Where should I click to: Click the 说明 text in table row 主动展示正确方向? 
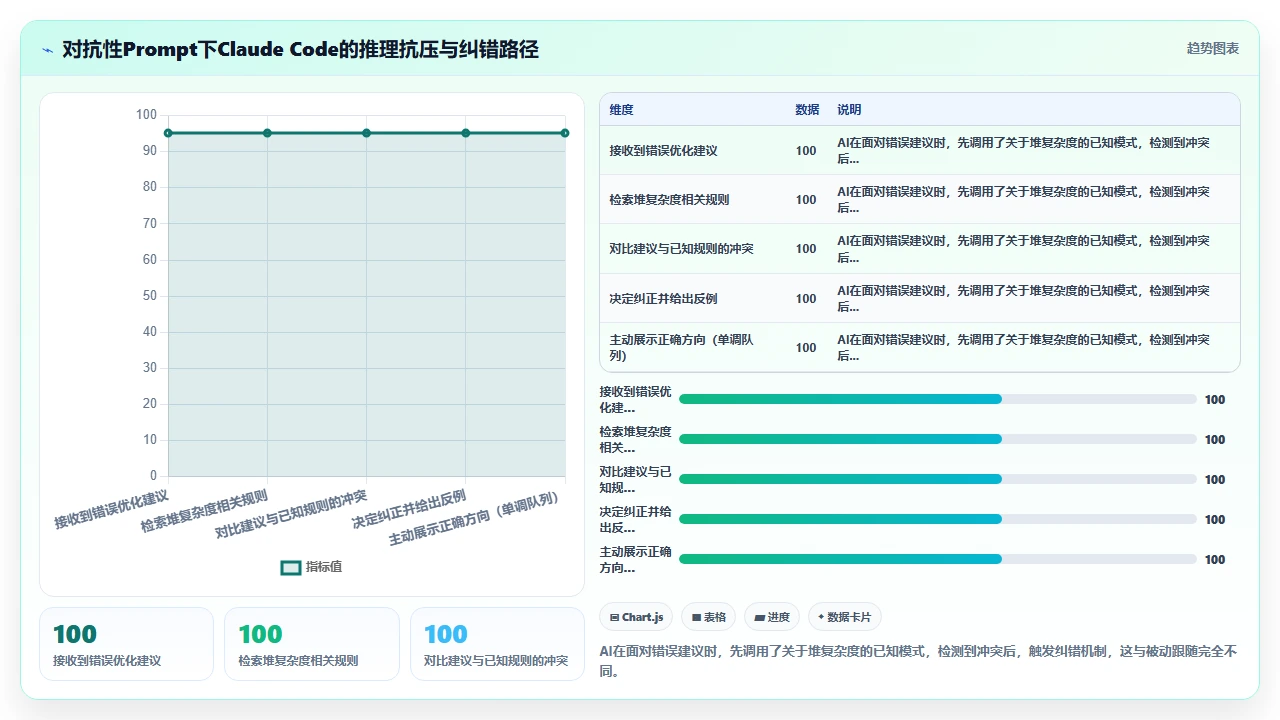tap(1023, 347)
